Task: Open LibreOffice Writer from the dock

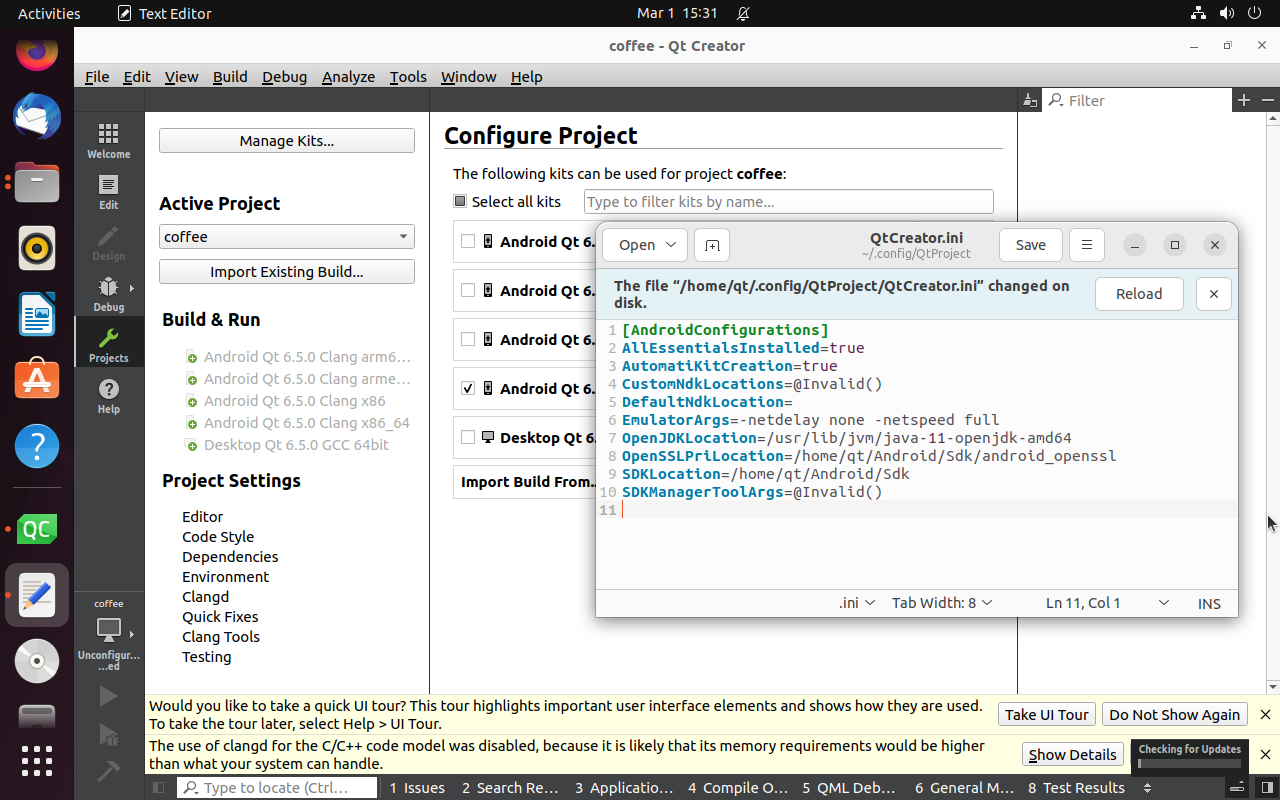Action: pyautogui.click(x=37, y=314)
